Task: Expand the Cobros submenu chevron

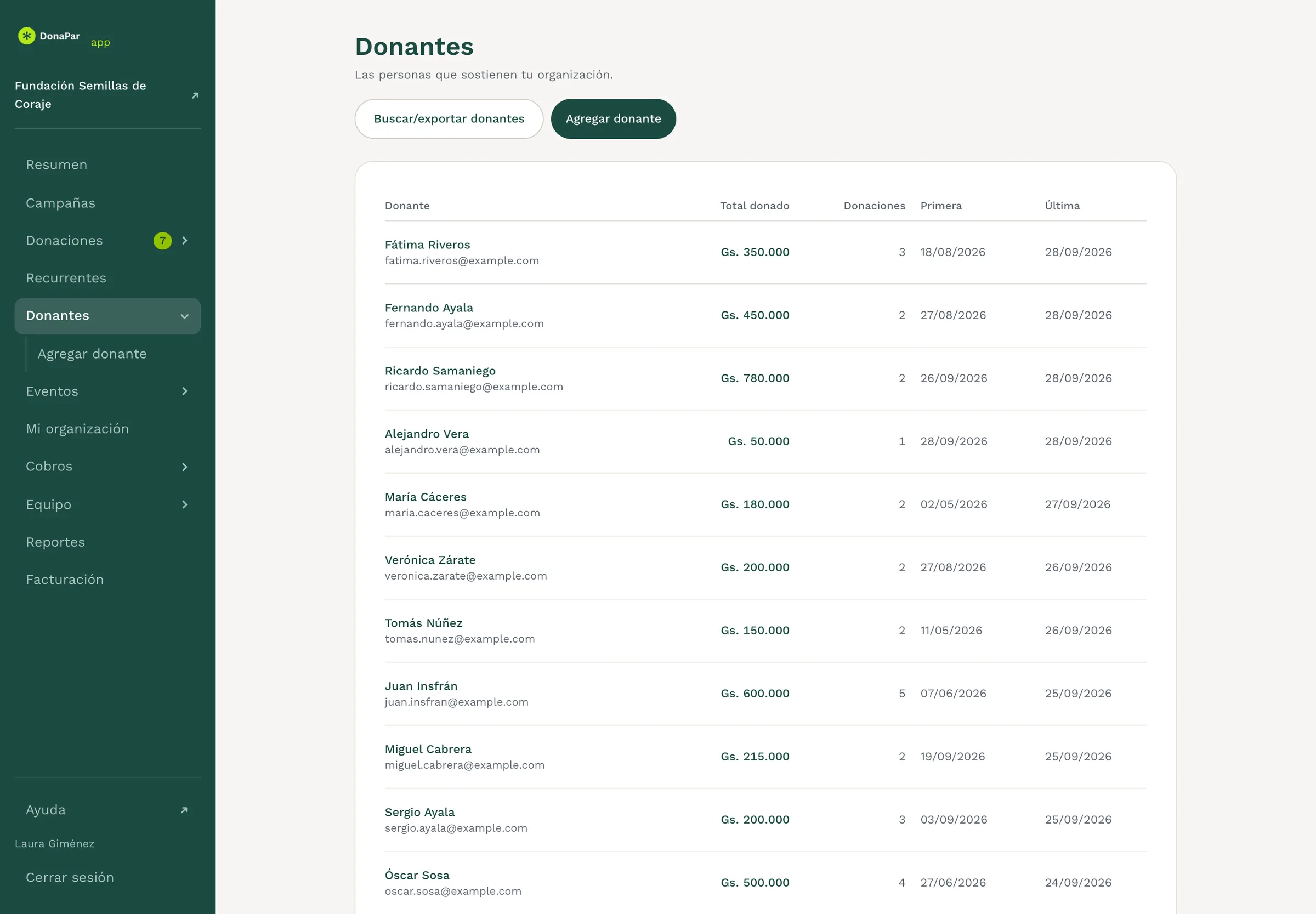Action: click(184, 467)
